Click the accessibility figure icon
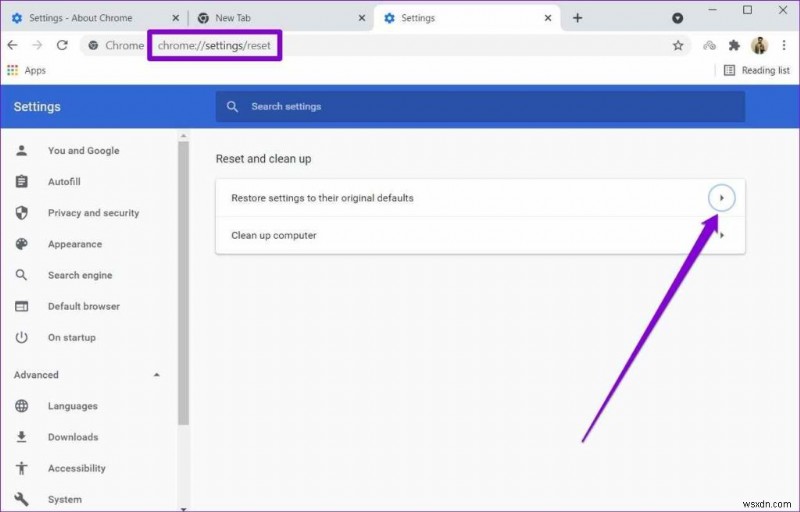 [x=21, y=468]
